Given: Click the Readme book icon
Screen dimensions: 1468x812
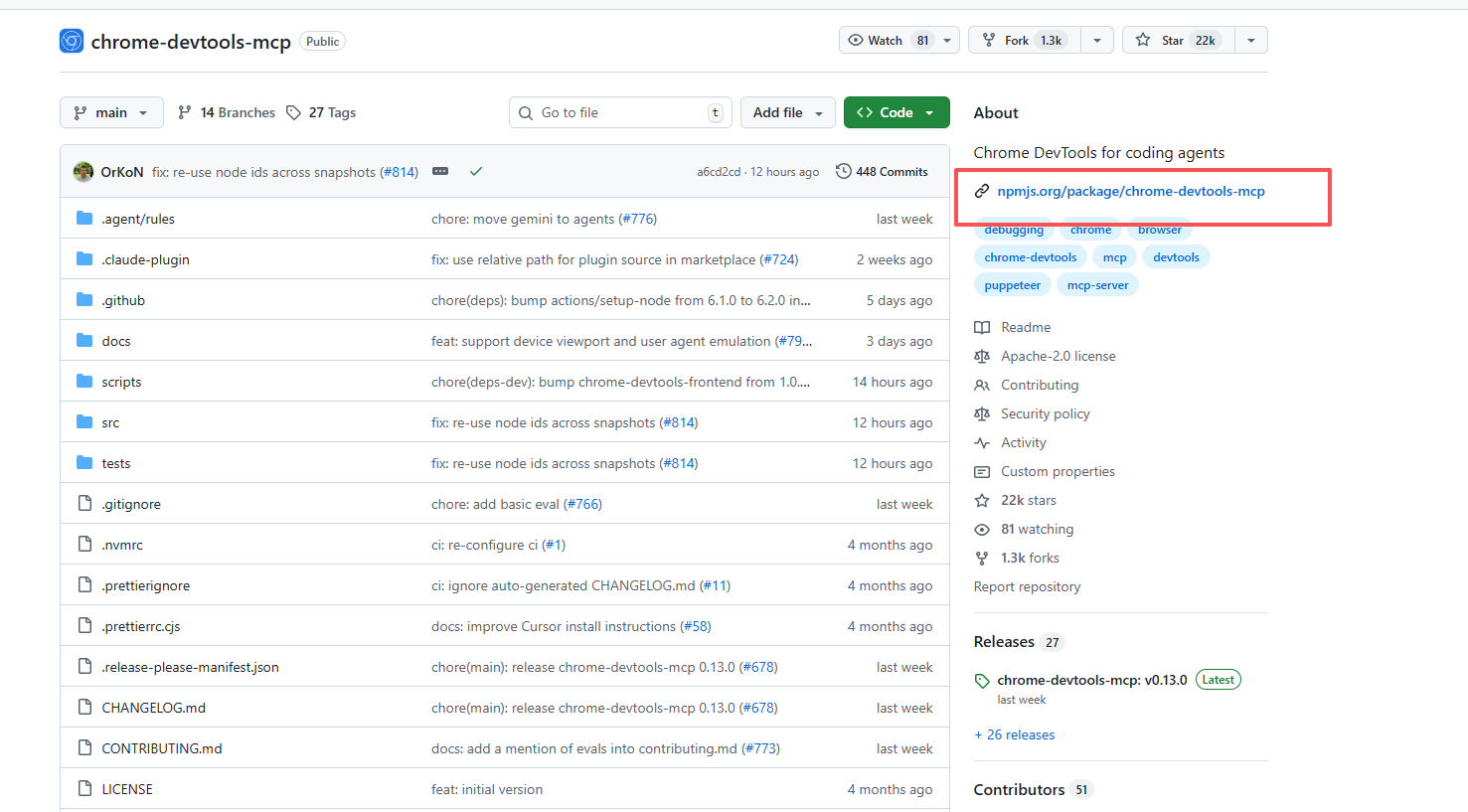Looking at the screenshot, I should click(x=982, y=327).
